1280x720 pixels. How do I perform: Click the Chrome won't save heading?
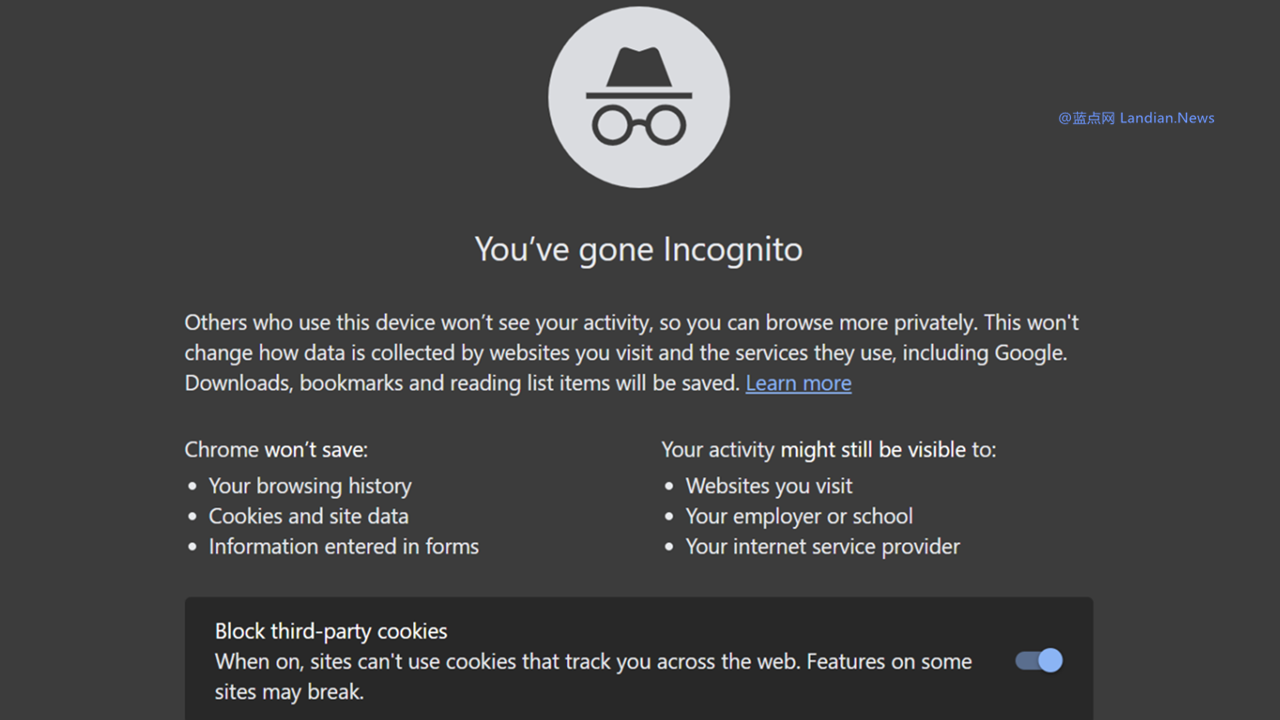[x=276, y=450]
